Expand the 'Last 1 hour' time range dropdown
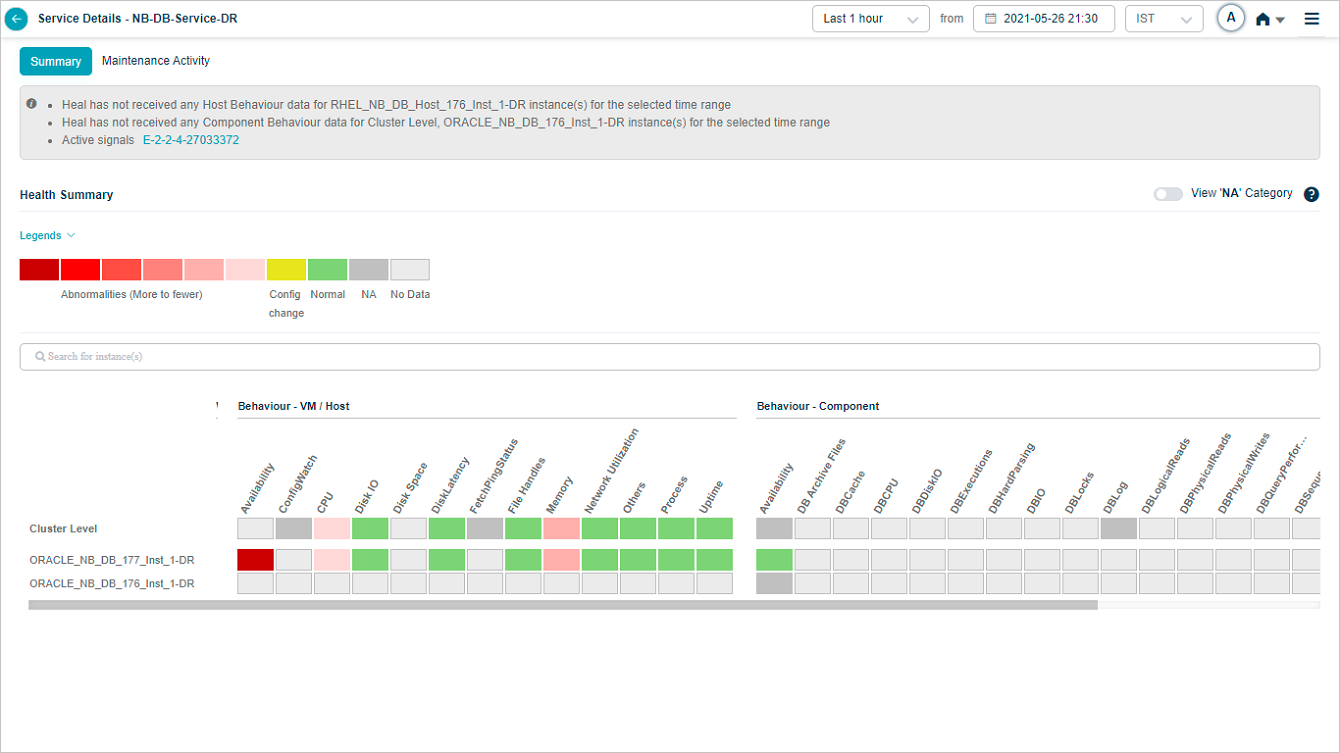Viewport: 1340px width, 753px height. [x=870, y=19]
